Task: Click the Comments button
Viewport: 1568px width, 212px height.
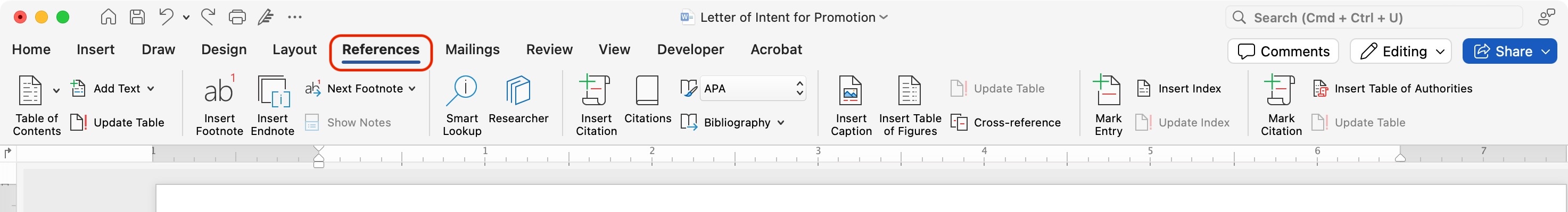Action: pyautogui.click(x=1283, y=52)
